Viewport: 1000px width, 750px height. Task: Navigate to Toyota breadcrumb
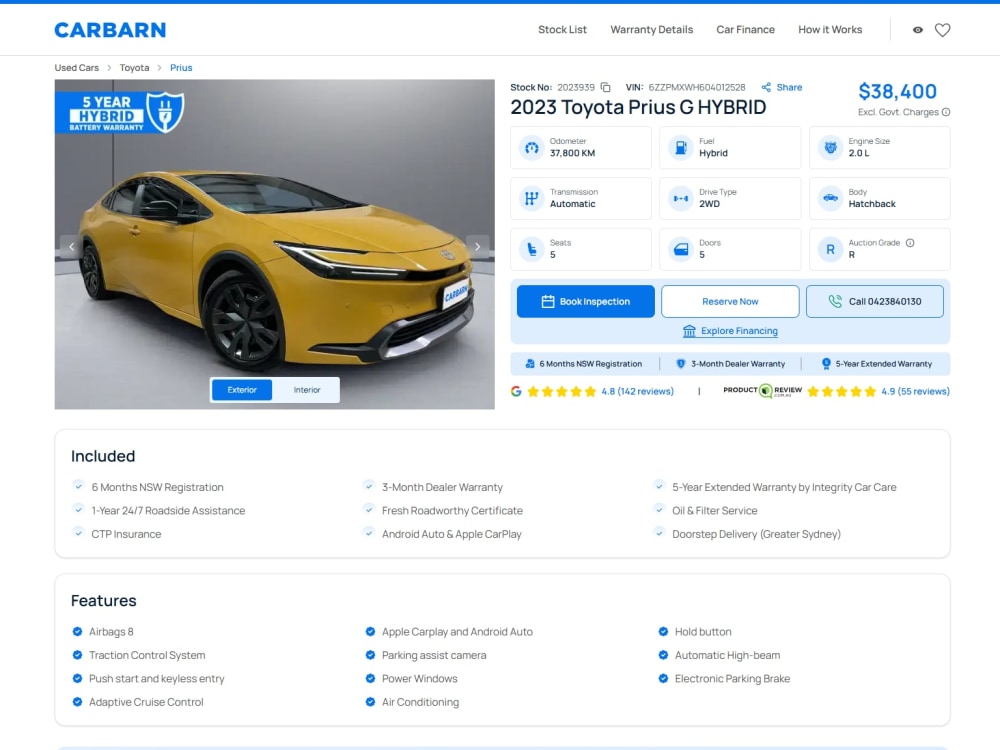click(x=134, y=68)
